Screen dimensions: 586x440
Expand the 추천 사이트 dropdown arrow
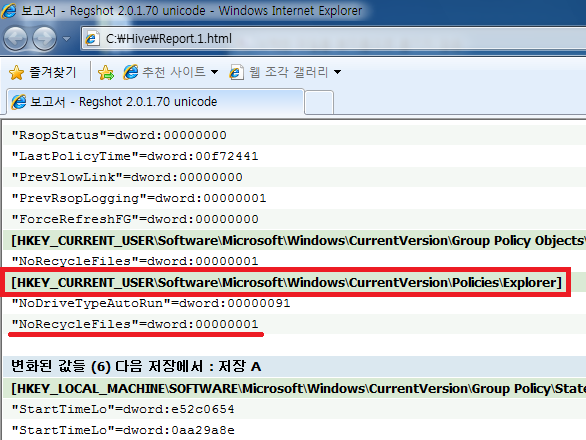[x=215, y=72]
